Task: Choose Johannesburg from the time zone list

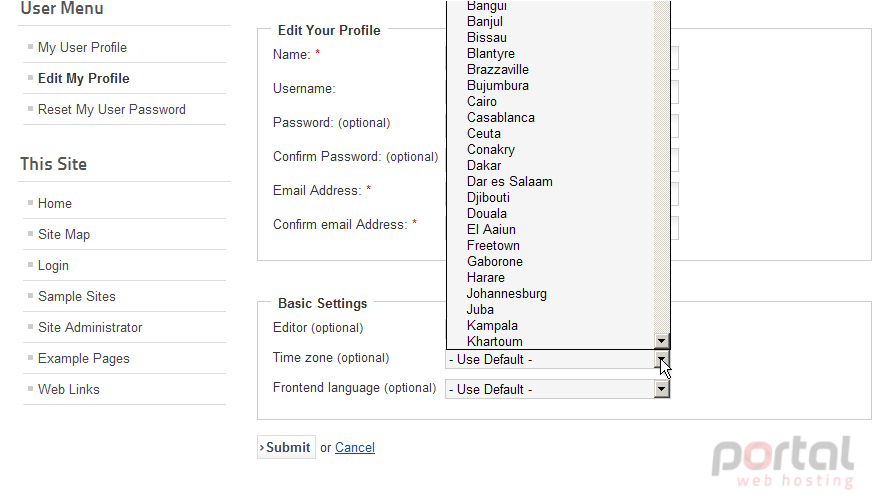Action: (506, 294)
